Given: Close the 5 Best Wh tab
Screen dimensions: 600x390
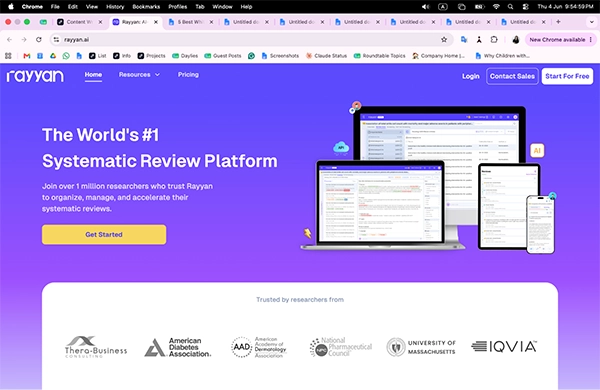Looking at the screenshot, I should click(211, 22).
